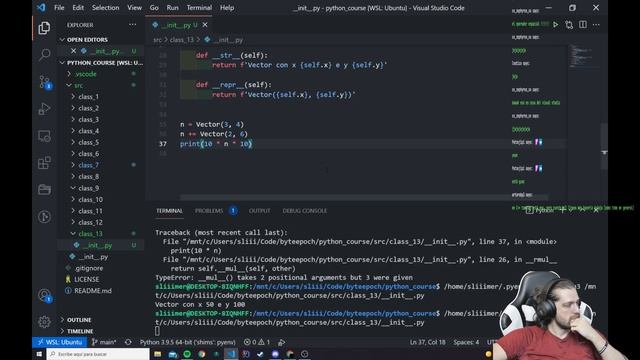Collapse the class_9 folder
This screenshot has height=360, width=640.
click(x=100, y=188)
